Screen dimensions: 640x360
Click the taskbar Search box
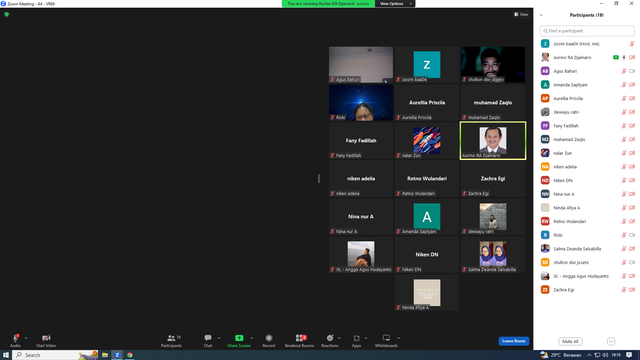pos(55,355)
